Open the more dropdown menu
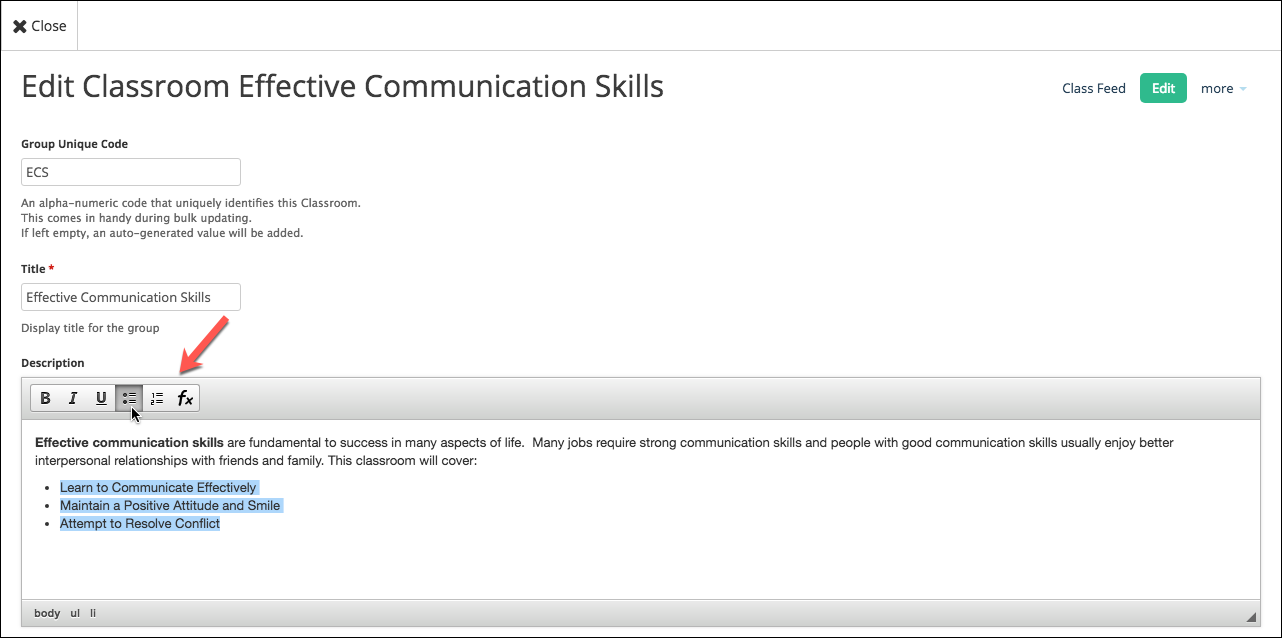Image resolution: width=1282 pixels, height=638 pixels. click(x=1223, y=88)
